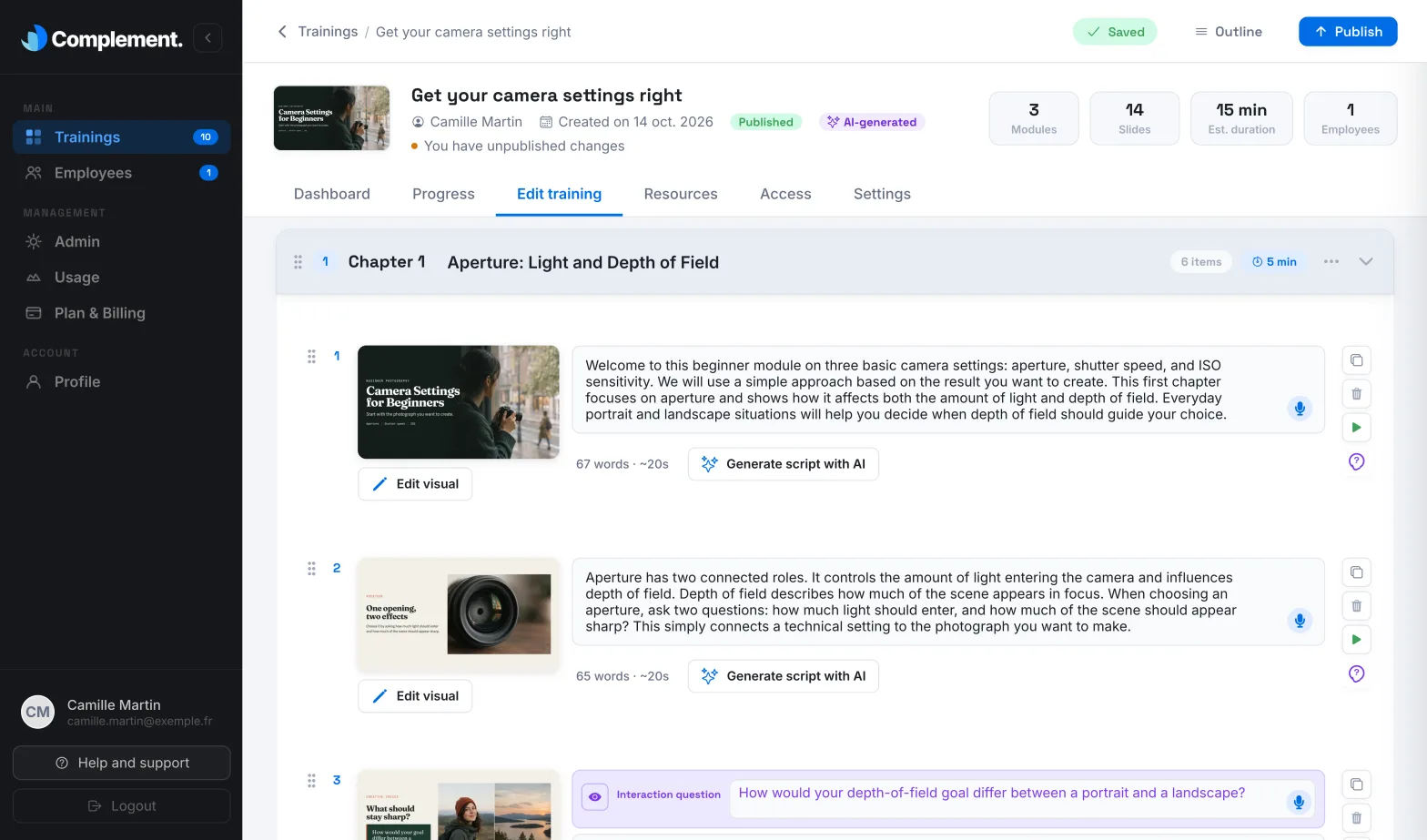Delete slide 2 using the trash icon
Image resolution: width=1427 pixels, height=840 pixels.
[1356, 606]
